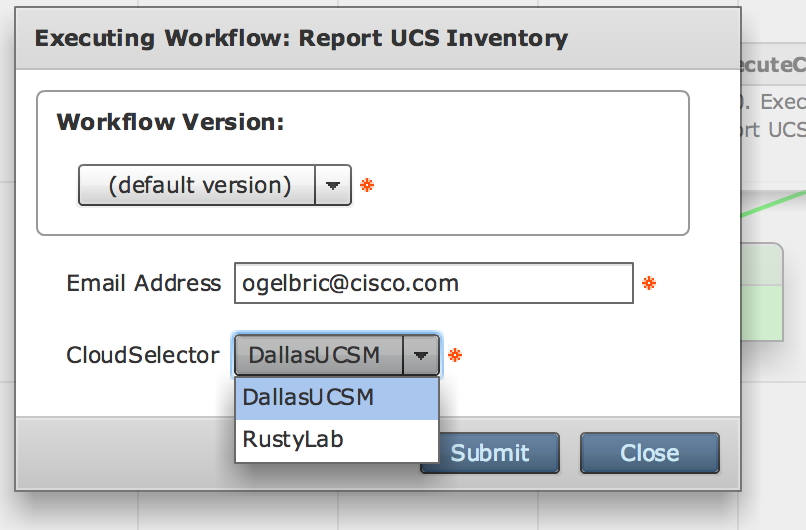This screenshot has width=806, height=530.
Task: Focus the Email Address input field
Action: pyautogui.click(x=433, y=283)
